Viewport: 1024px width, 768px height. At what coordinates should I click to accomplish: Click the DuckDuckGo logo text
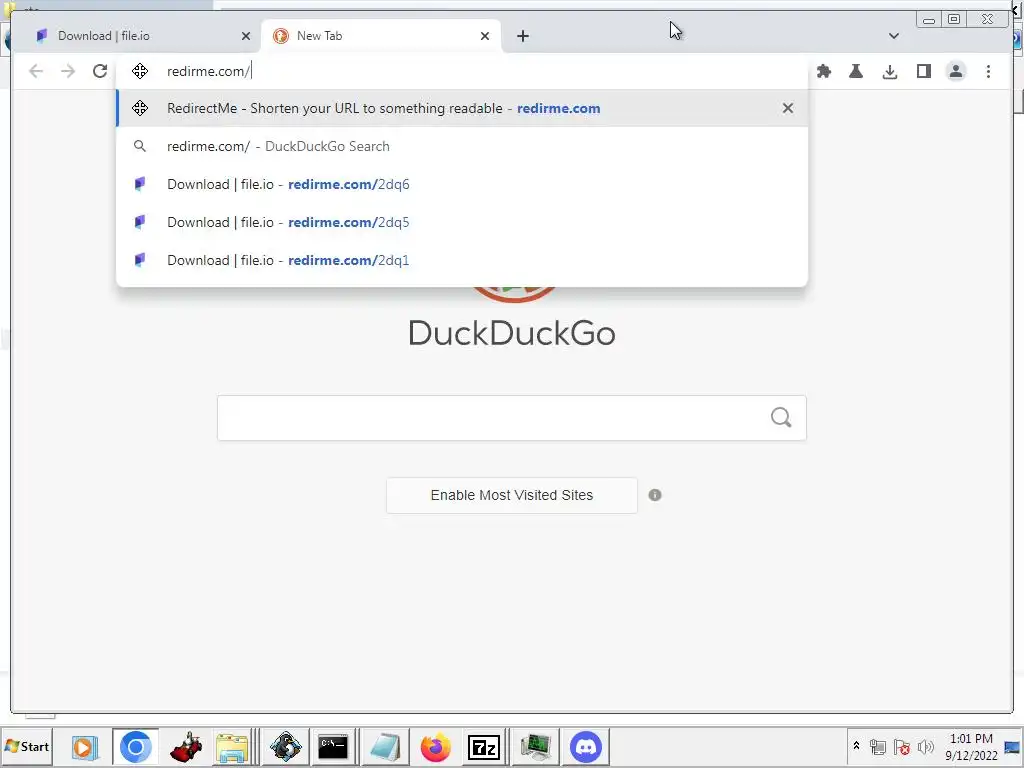[x=512, y=333]
